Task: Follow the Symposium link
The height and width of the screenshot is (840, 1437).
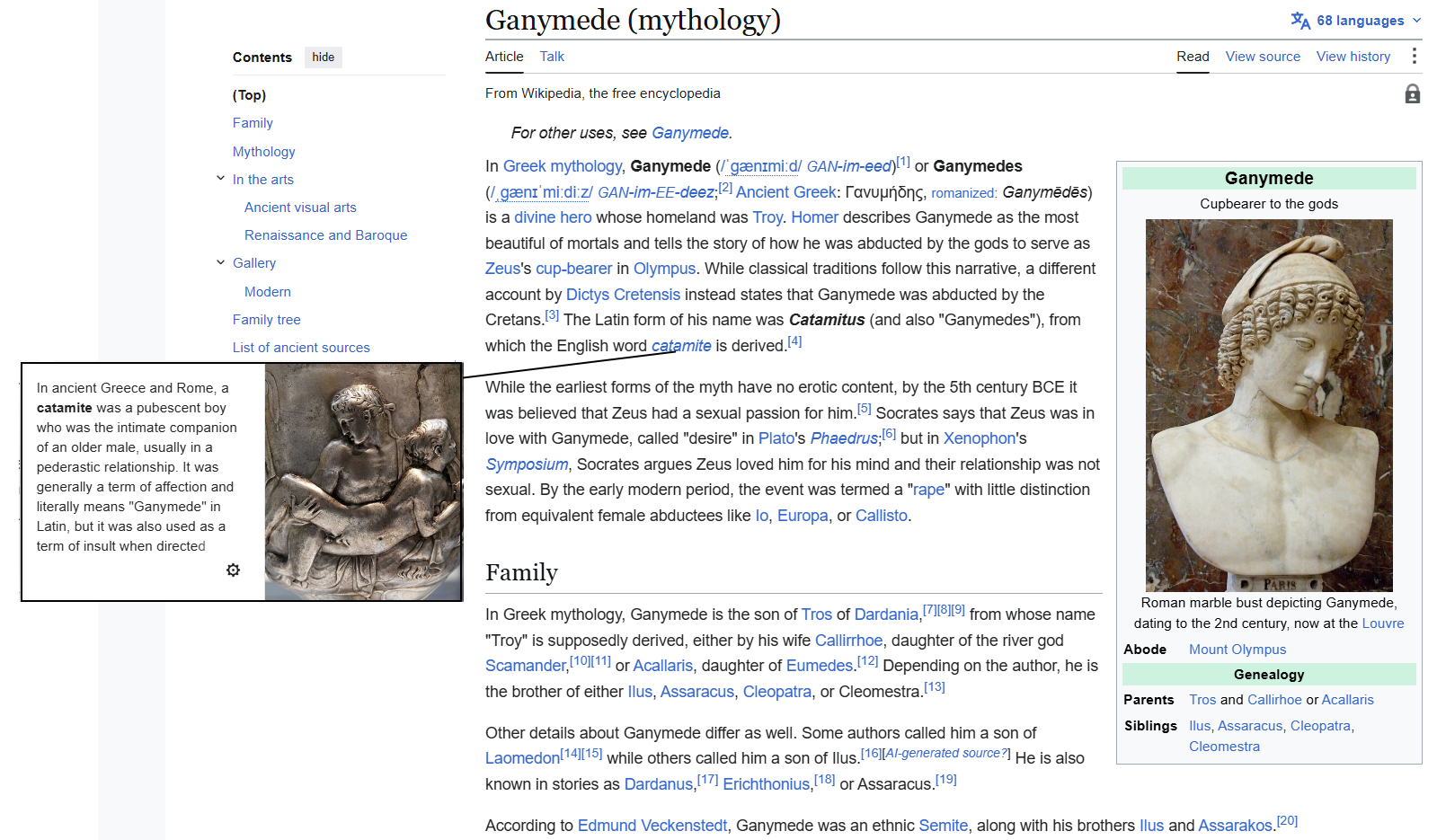Action: point(527,464)
